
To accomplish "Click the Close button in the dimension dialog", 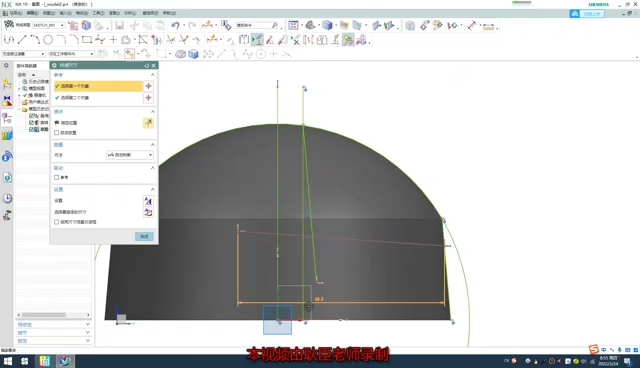I will coord(144,236).
